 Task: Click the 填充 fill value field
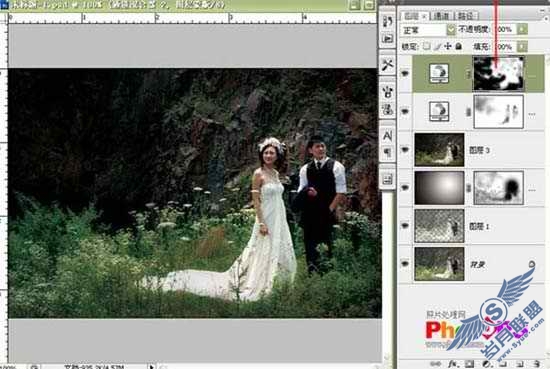tap(504, 46)
